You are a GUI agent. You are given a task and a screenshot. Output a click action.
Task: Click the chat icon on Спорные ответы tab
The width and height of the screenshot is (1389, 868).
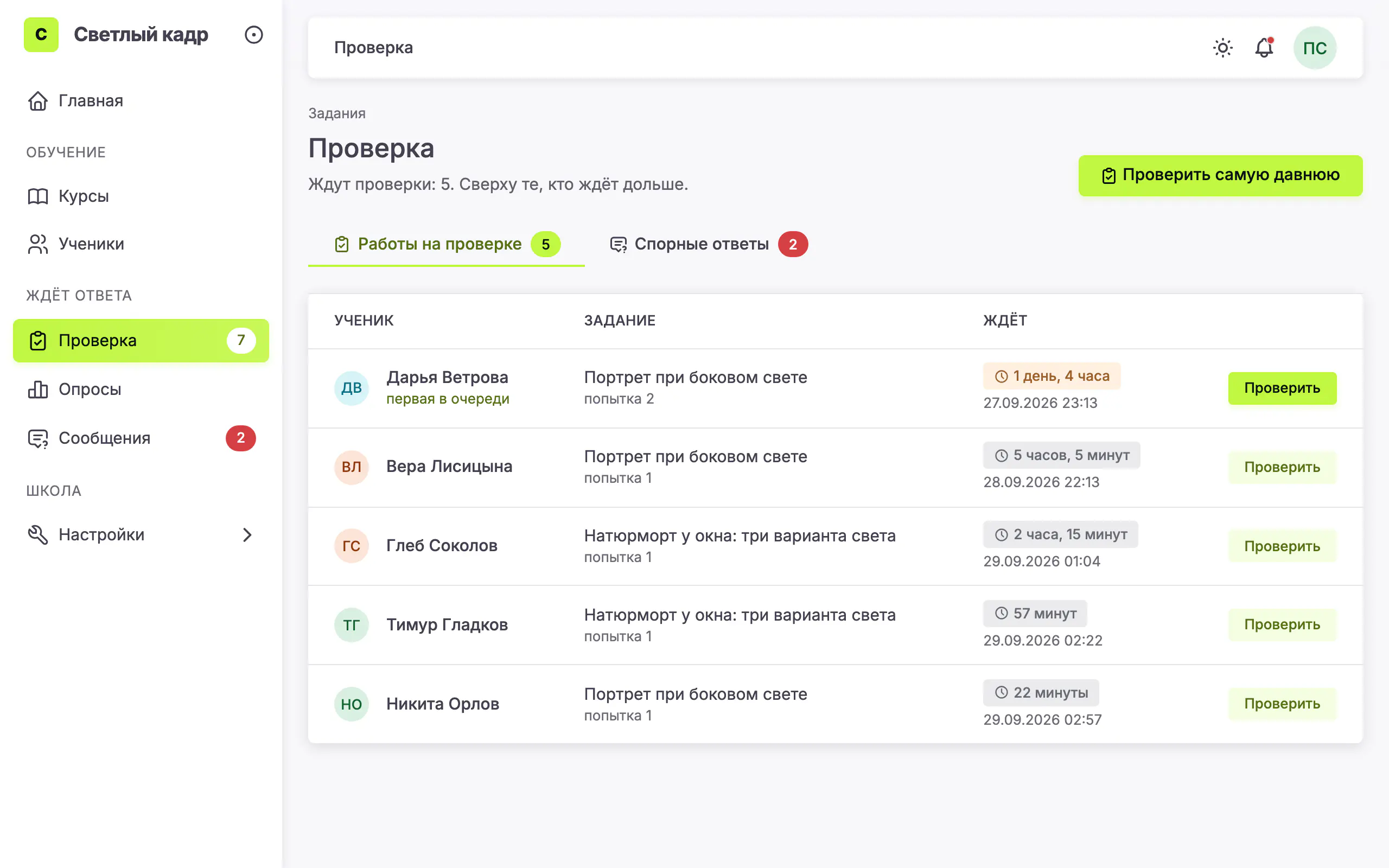[618, 245]
